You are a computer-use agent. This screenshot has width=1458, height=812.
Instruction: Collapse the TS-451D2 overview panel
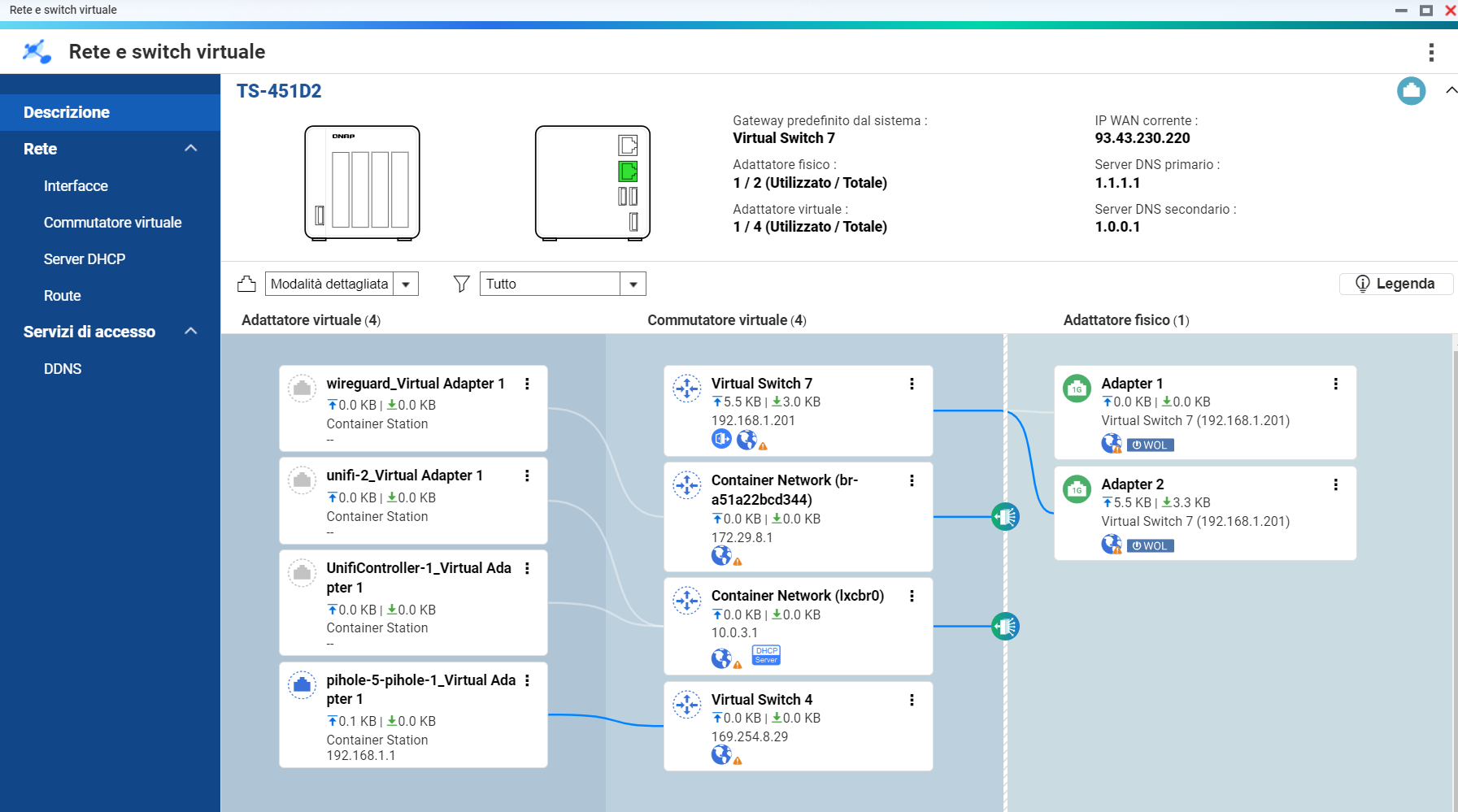1450,91
